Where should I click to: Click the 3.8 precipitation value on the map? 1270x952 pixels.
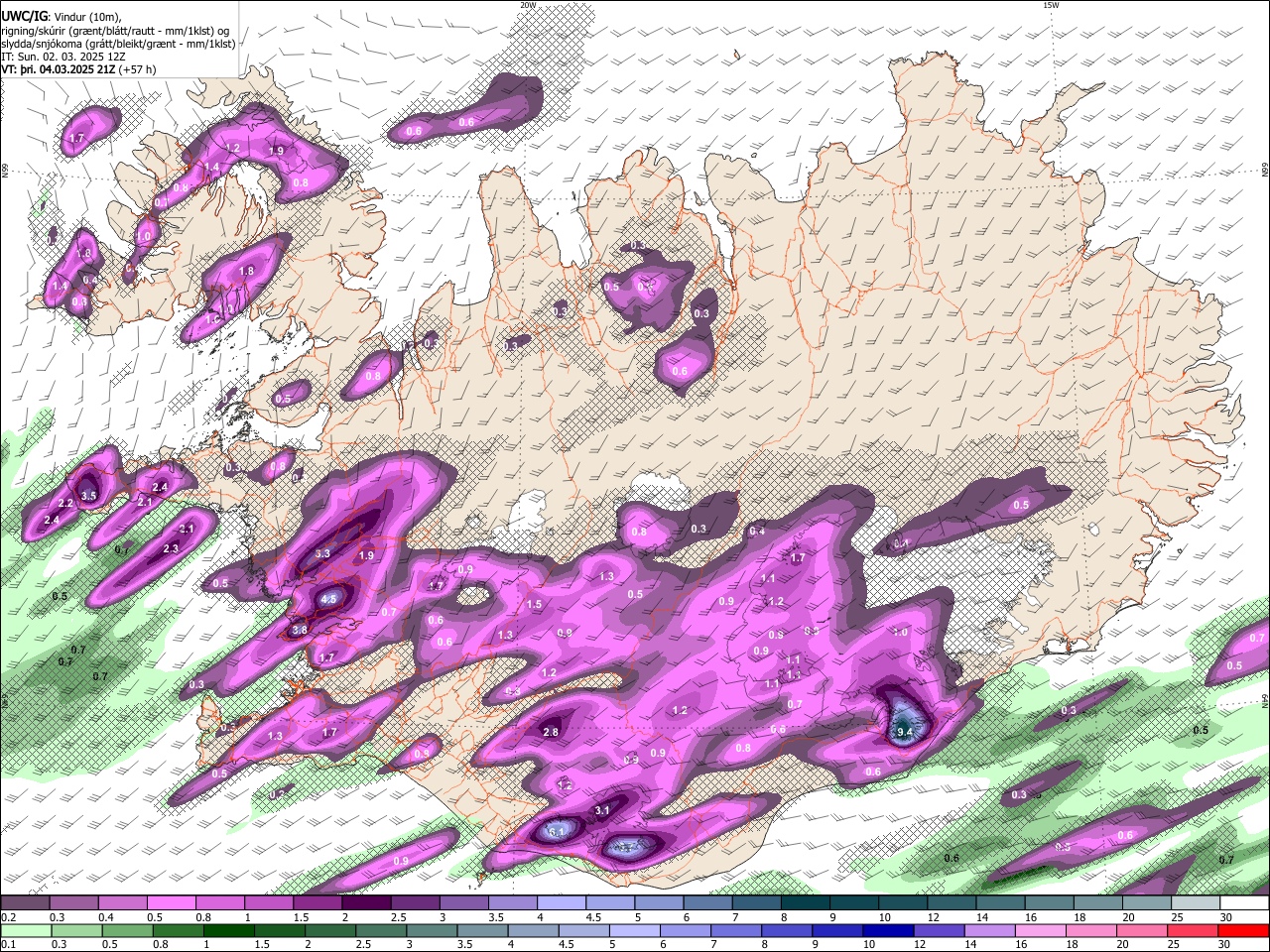[x=300, y=630]
